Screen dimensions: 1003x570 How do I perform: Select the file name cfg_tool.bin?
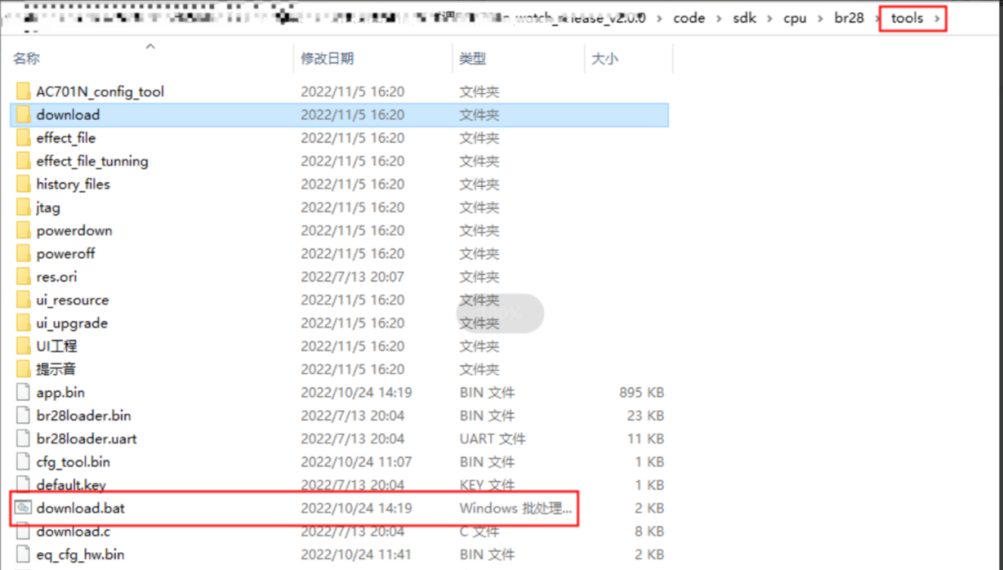73,461
